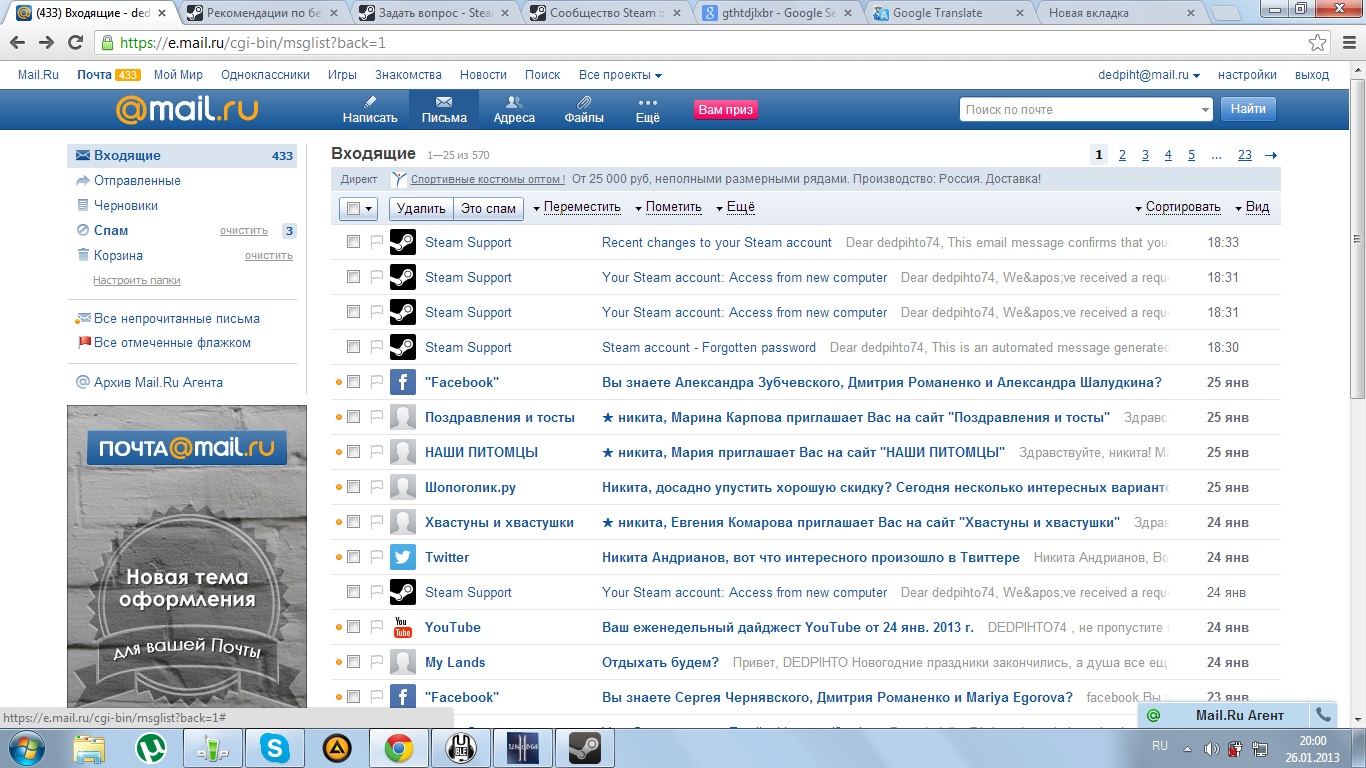
Task: Check the Хвастуны и хвастушки email checkbox
Action: [353, 522]
